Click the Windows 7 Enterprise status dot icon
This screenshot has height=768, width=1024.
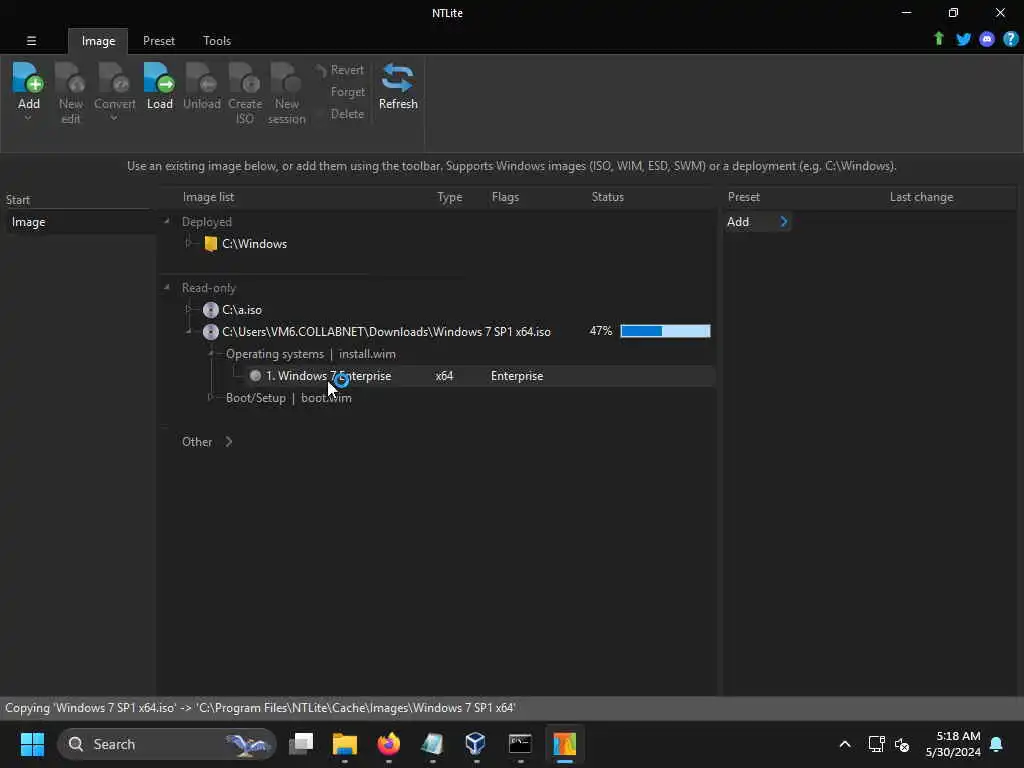(255, 376)
